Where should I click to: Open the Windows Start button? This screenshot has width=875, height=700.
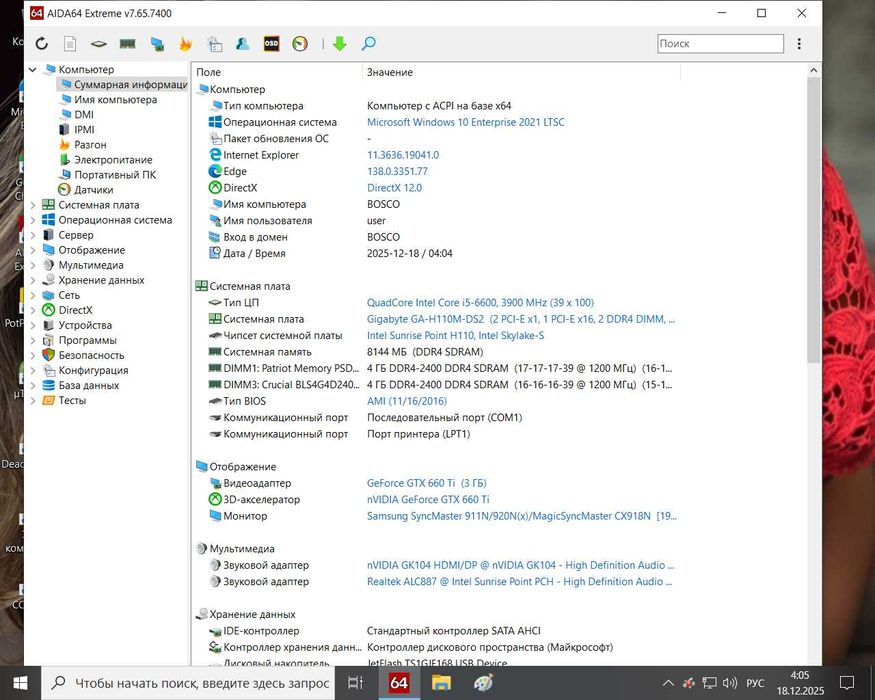click(x=21, y=683)
